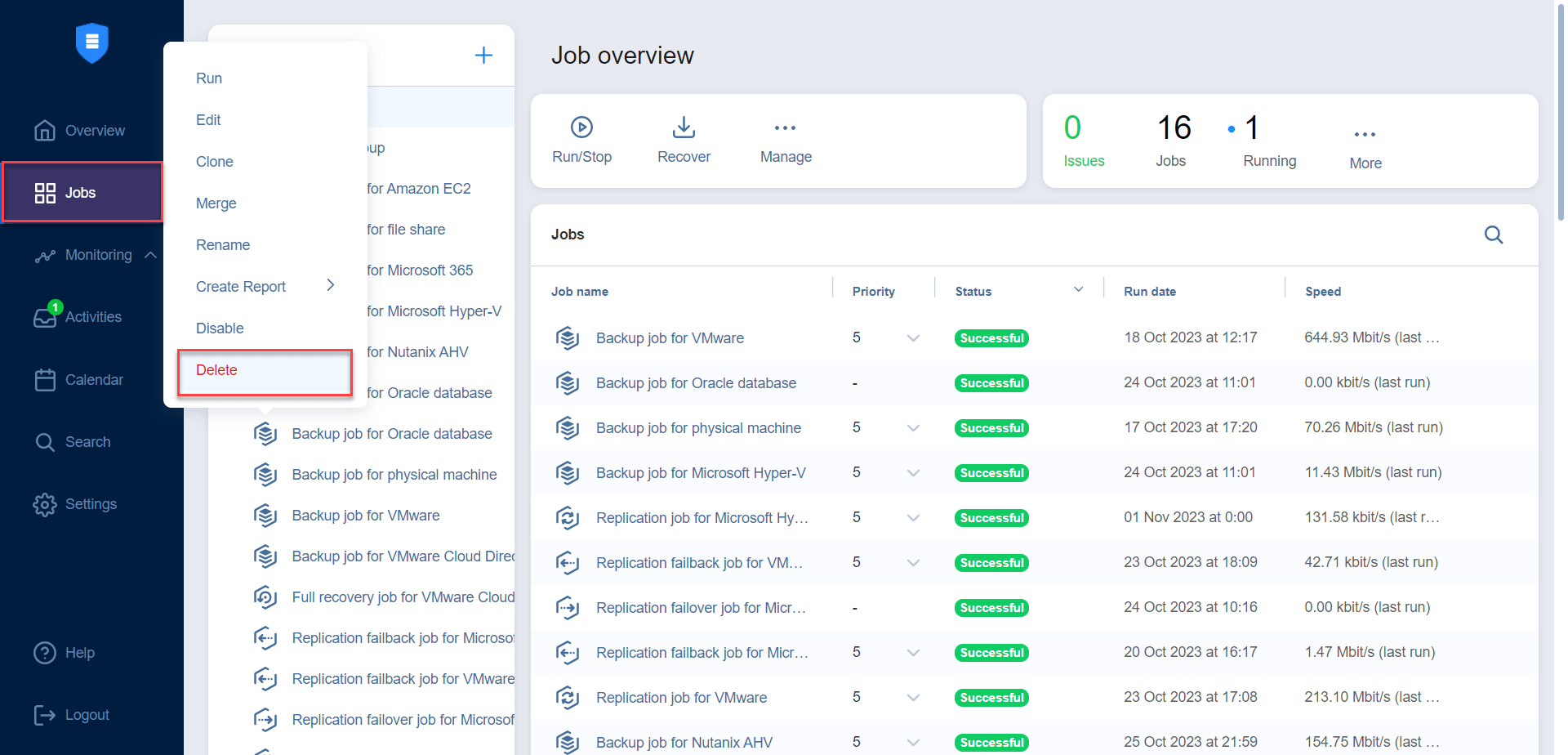
Task: Open the Backup job for Oracle database link
Action: (695, 382)
